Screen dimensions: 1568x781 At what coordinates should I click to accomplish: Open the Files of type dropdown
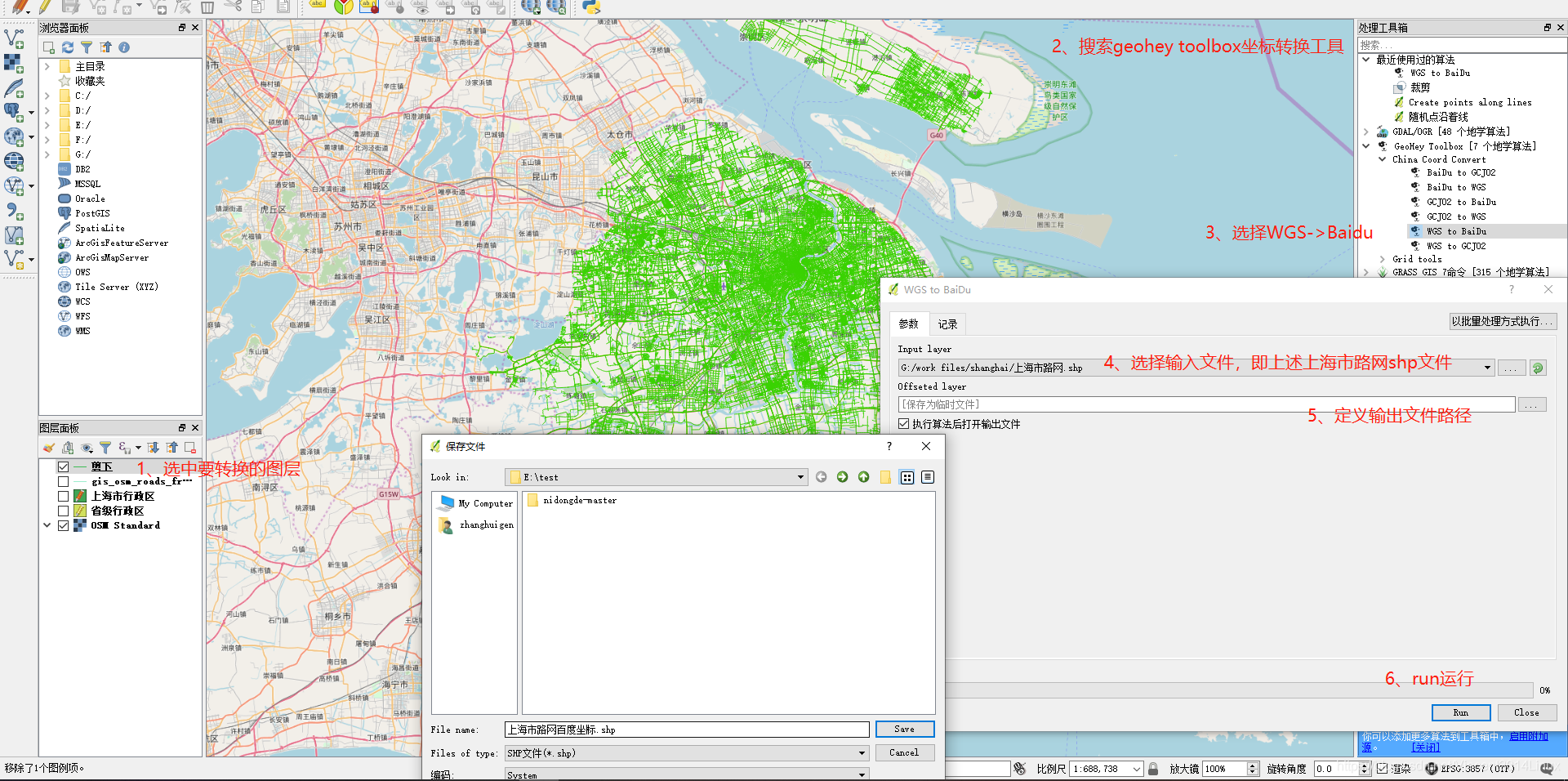click(x=862, y=753)
